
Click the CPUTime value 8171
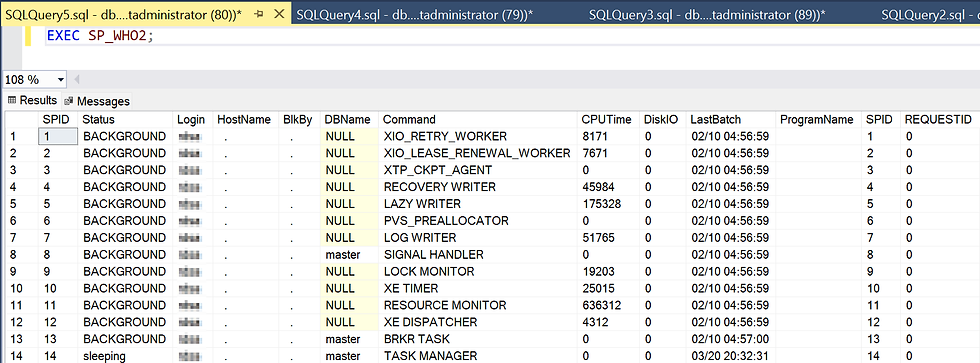point(608,136)
